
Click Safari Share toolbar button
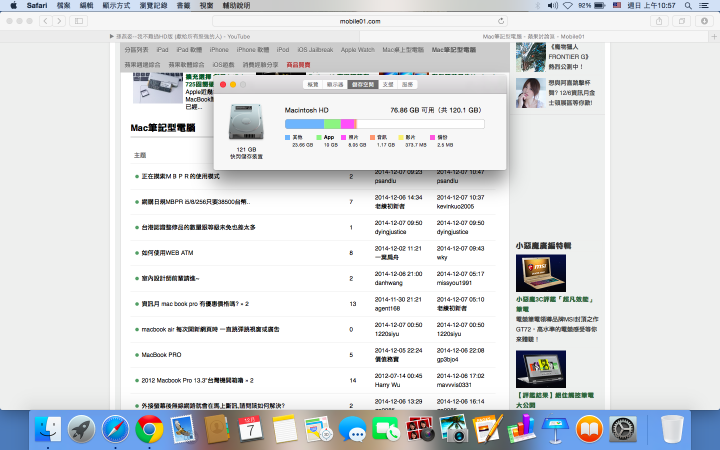659,21
